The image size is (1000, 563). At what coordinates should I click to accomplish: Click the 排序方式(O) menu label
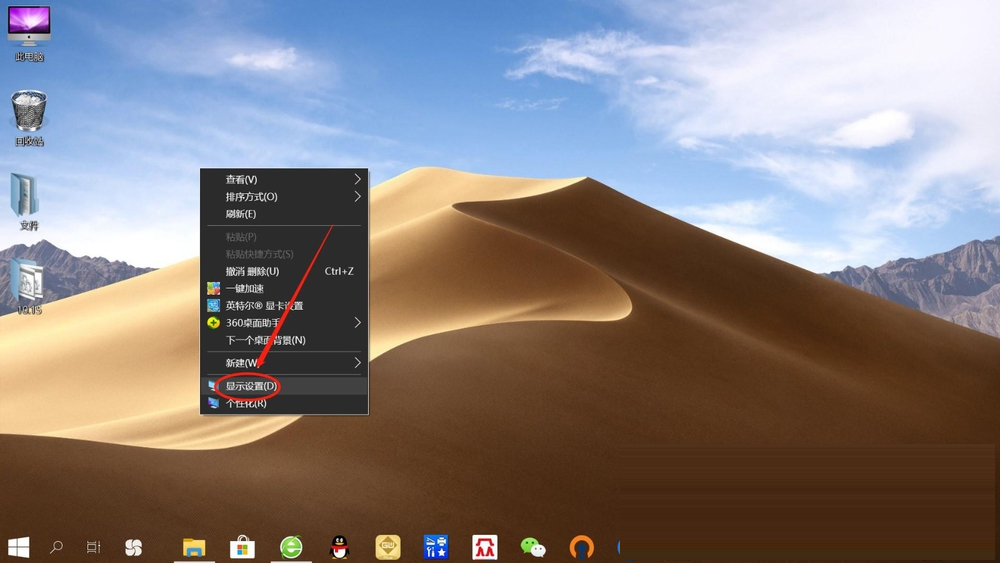pyautogui.click(x=251, y=197)
